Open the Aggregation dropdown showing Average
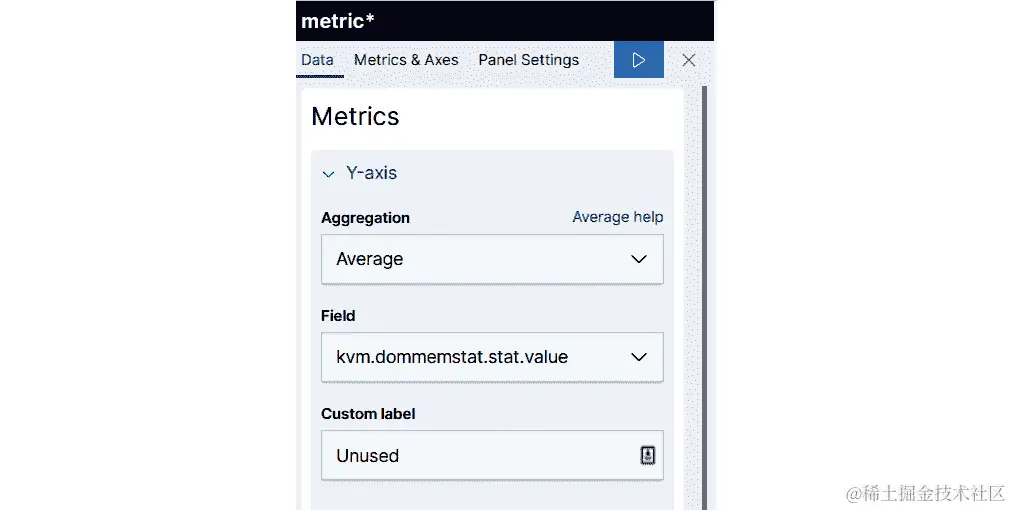Image resolution: width=1012 pixels, height=510 pixels. tap(480, 259)
